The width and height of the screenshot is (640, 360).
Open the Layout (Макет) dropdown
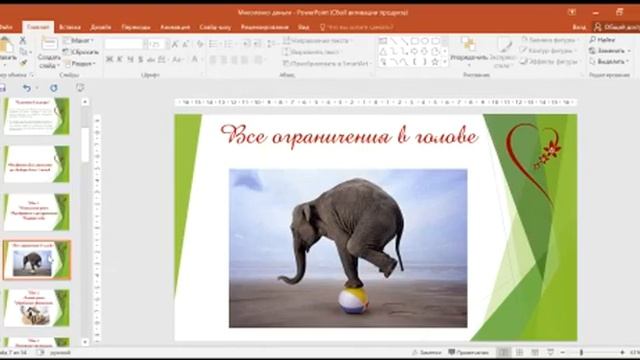tap(78, 41)
